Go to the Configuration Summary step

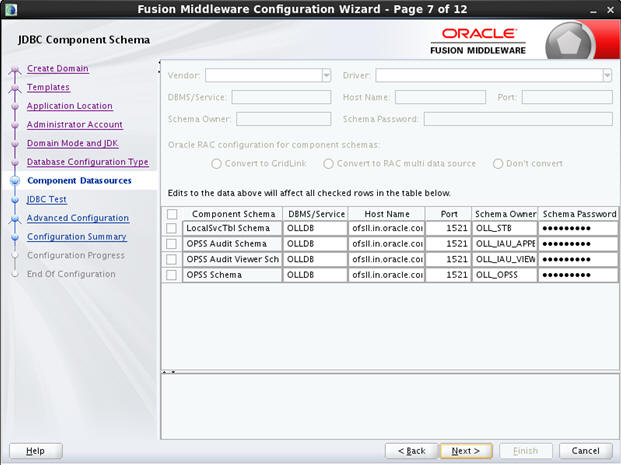(x=77, y=236)
